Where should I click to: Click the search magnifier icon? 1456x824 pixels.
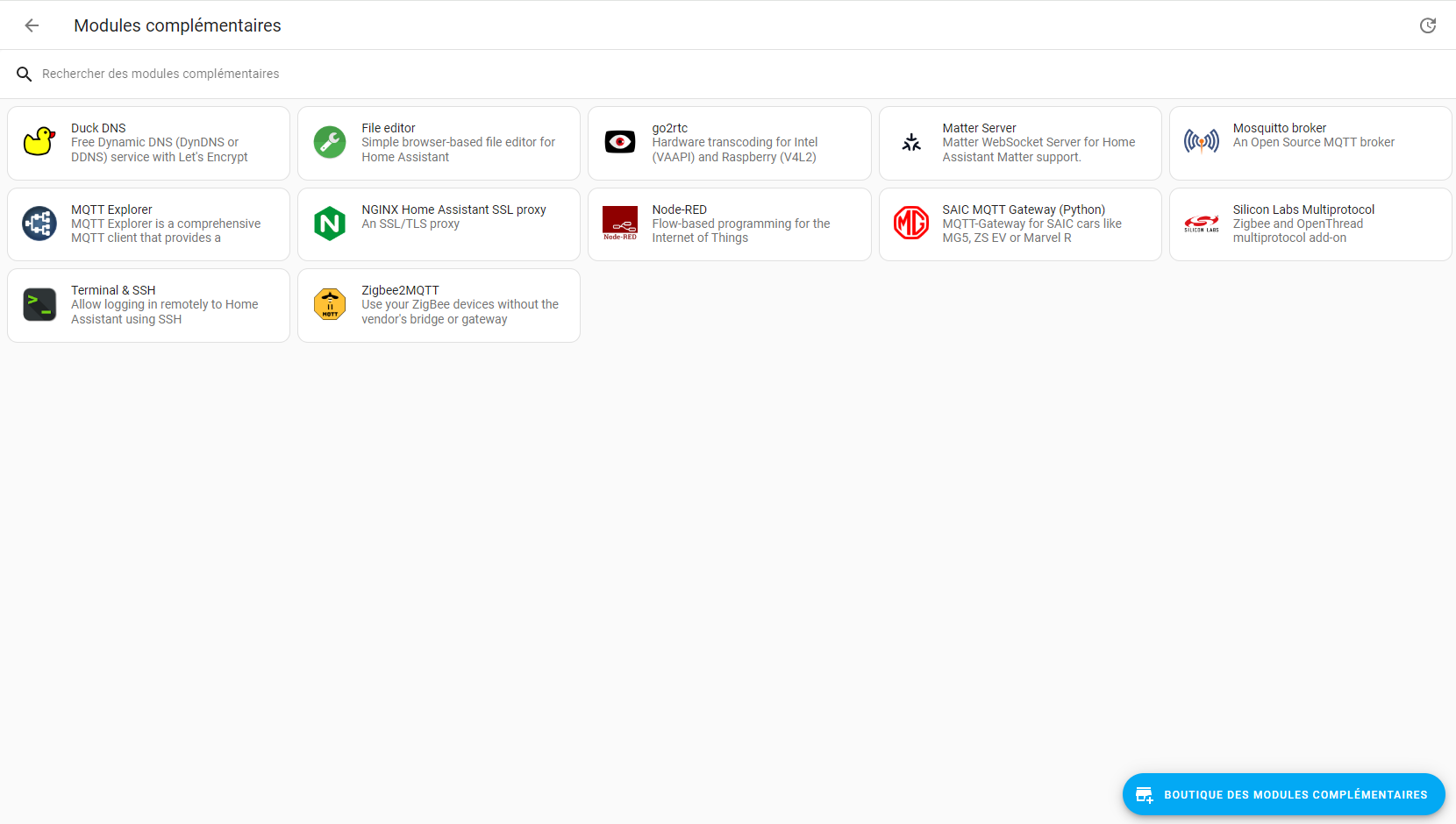click(25, 75)
